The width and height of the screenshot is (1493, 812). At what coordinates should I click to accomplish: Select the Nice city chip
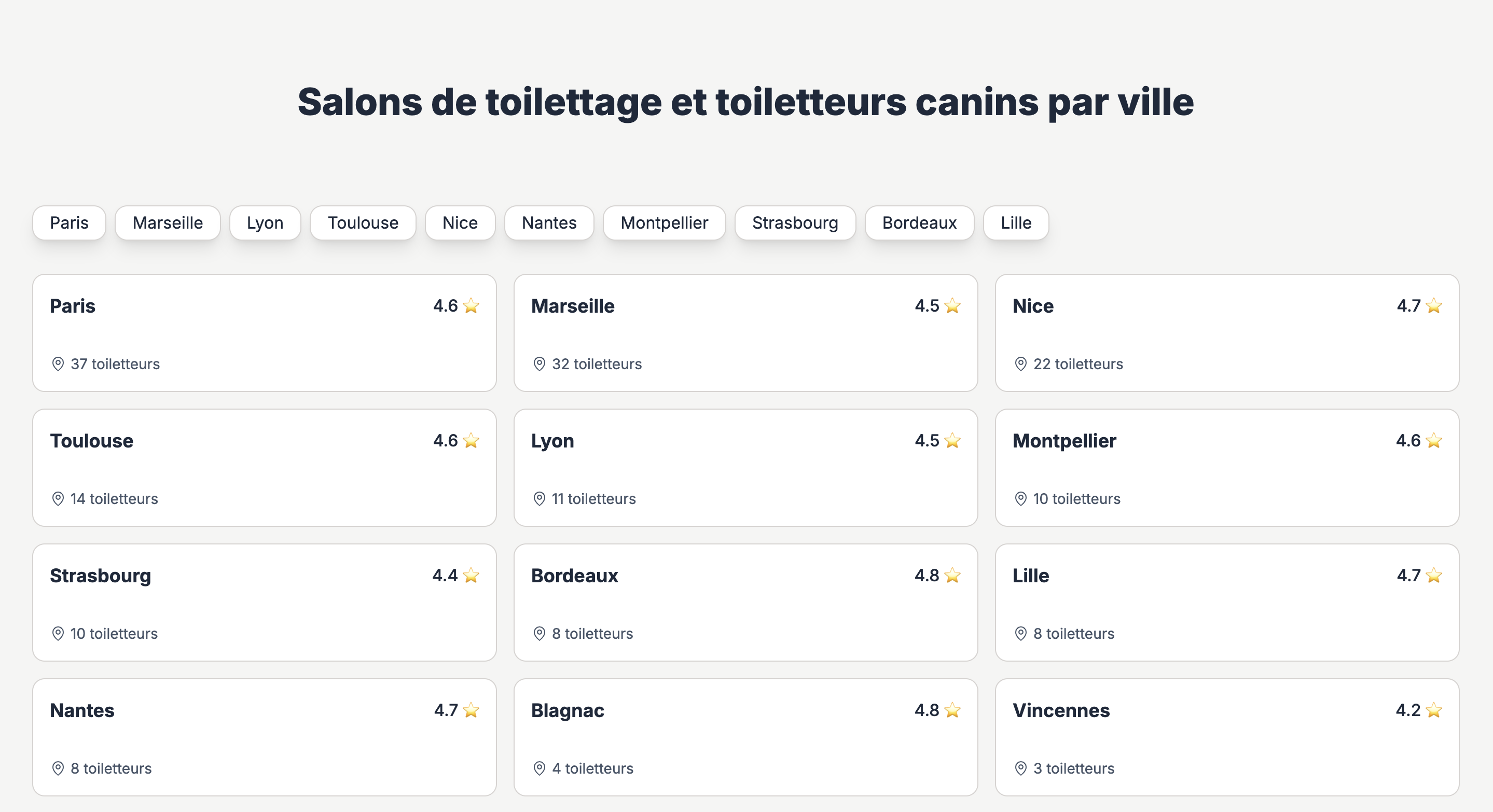pyautogui.click(x=460, y=222)
